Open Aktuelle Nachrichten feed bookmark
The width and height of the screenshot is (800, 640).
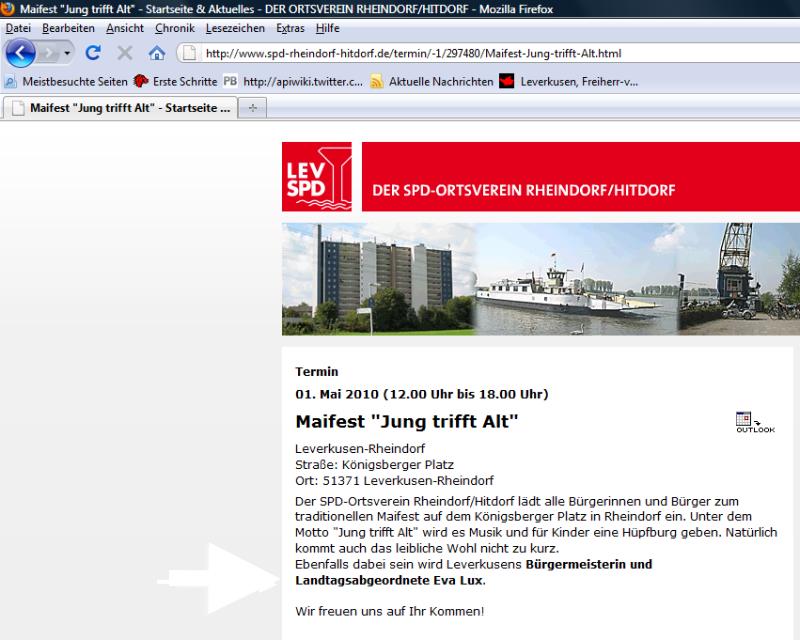point(432,81)
